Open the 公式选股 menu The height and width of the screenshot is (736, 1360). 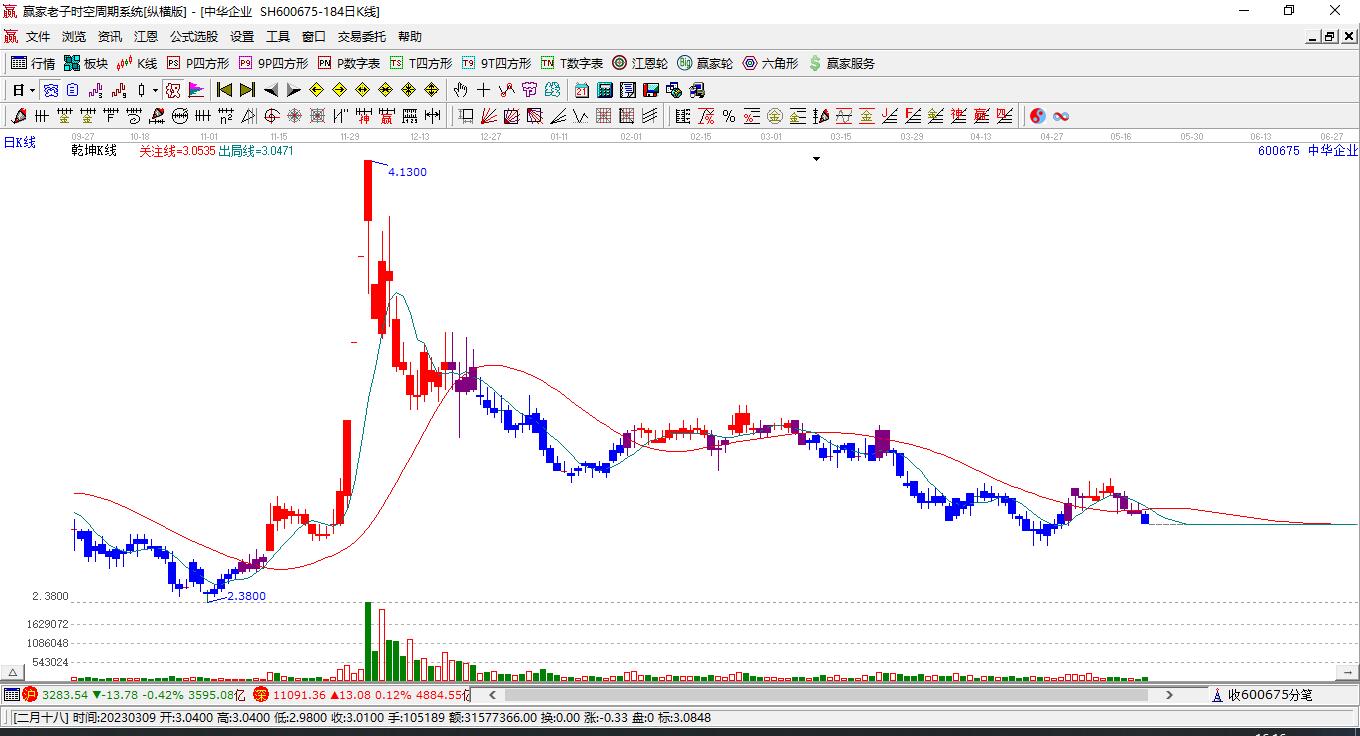point(193,36)
